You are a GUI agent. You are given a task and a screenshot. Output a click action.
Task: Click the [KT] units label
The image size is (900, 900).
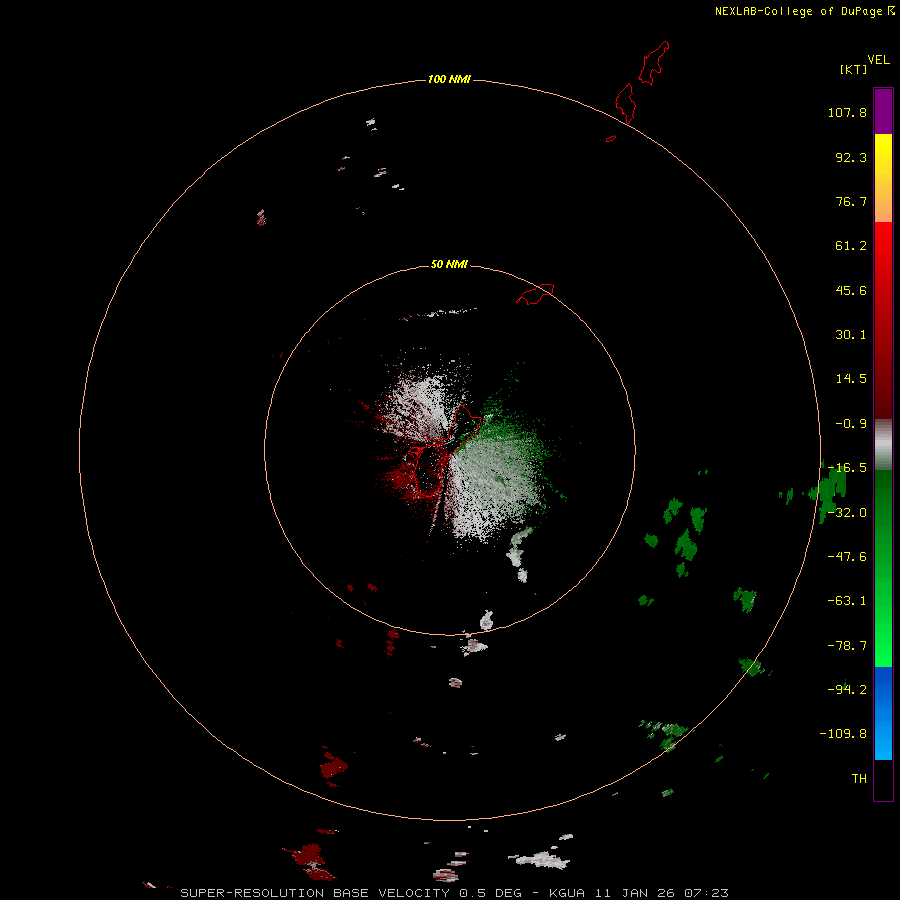click(x=853, y=69)
